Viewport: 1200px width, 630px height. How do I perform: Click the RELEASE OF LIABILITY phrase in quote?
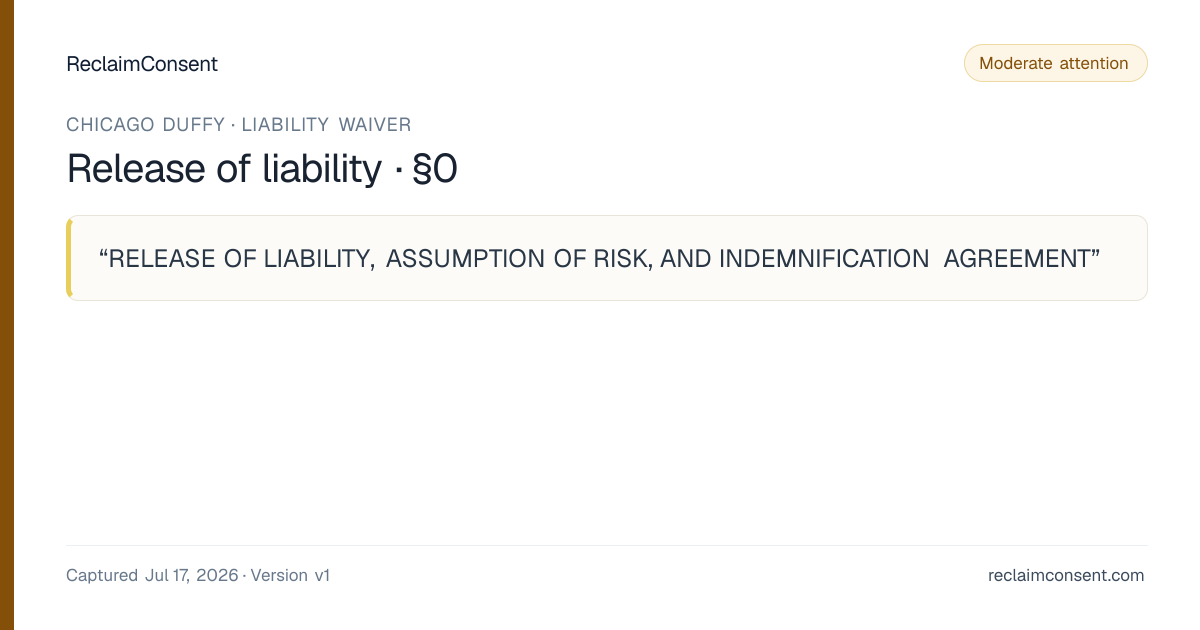[x=240, y=259]
